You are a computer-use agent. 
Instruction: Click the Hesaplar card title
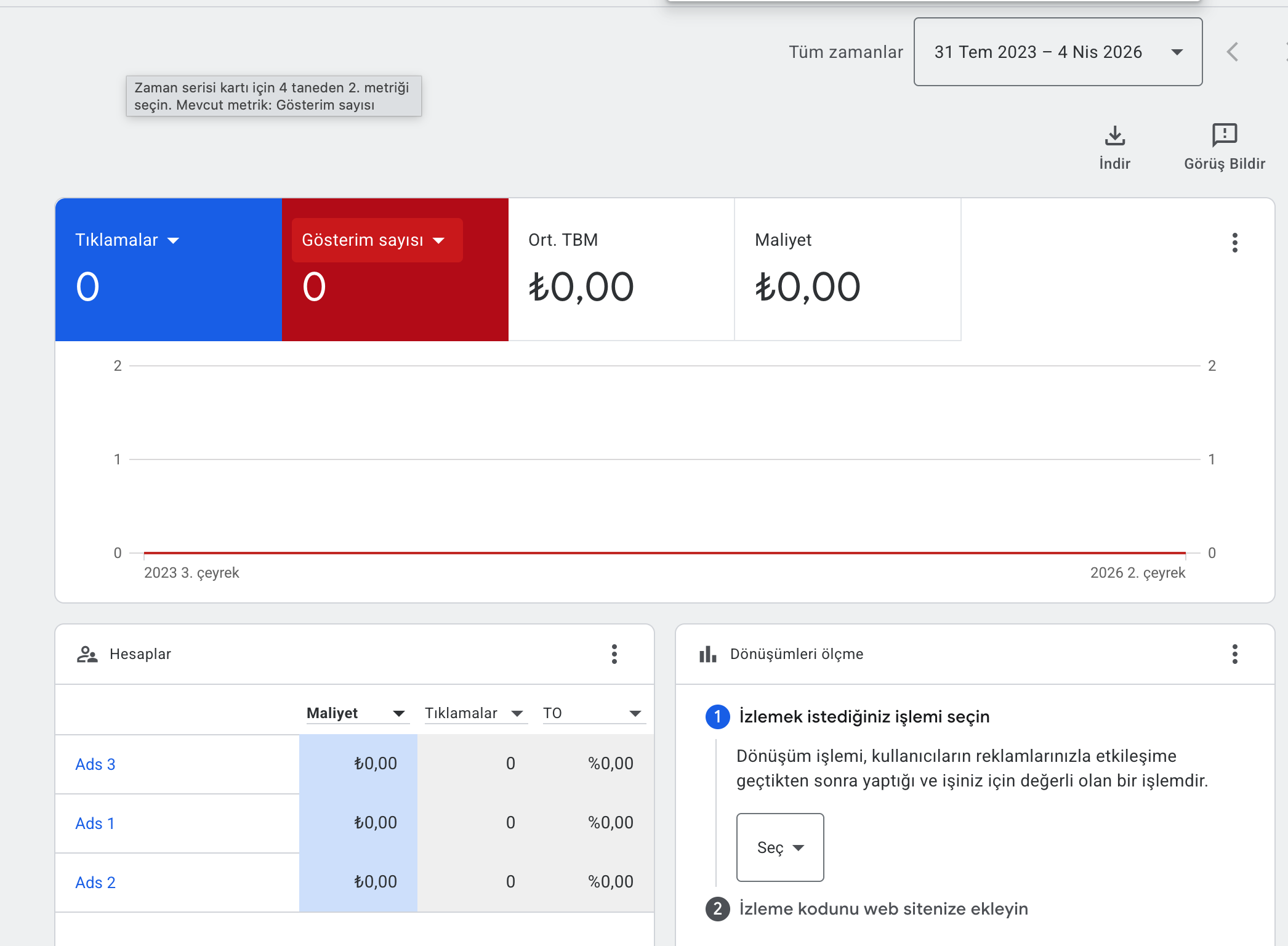coord(140,654)
